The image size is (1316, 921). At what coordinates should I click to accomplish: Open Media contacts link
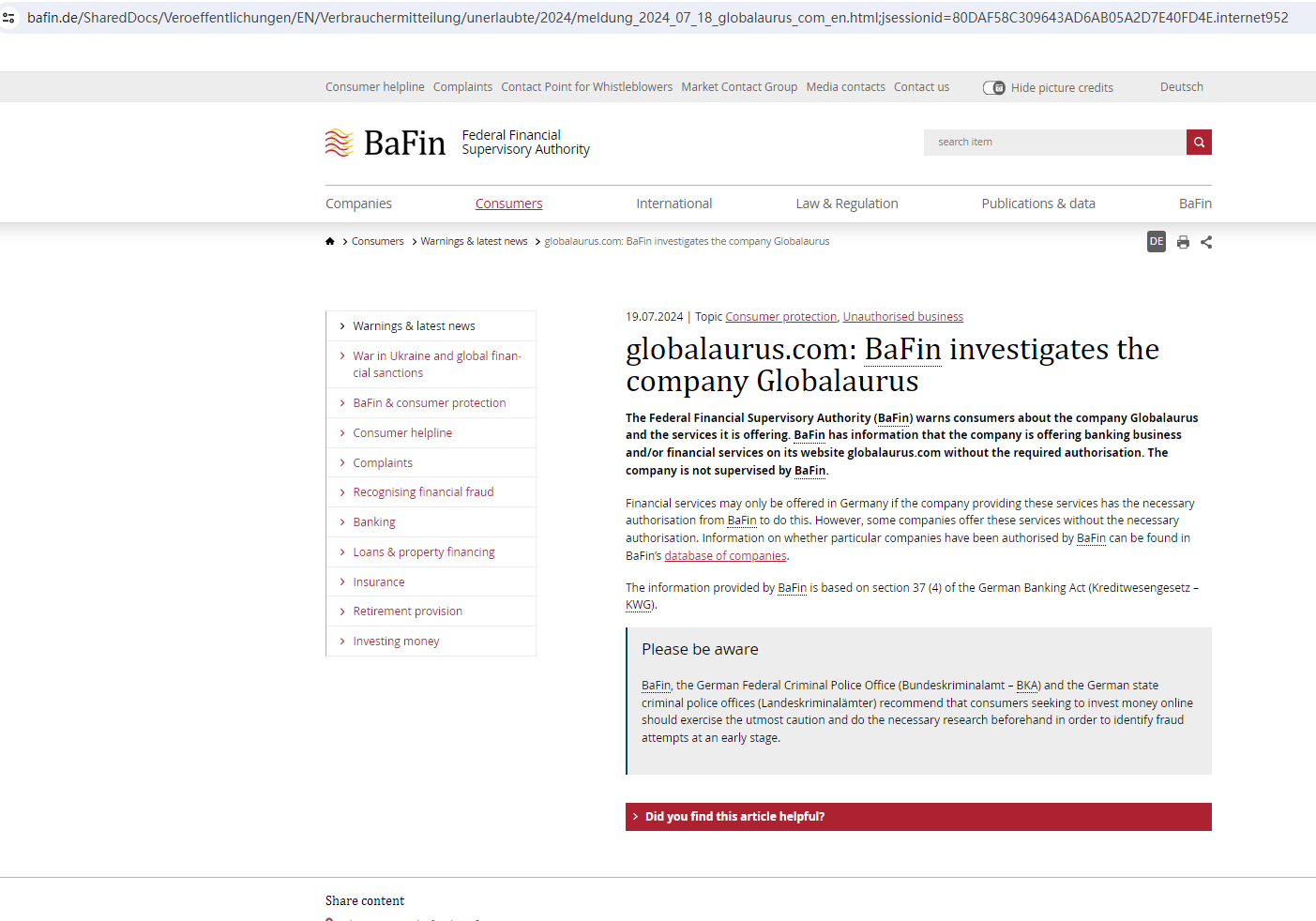click(x=845, y=87)
